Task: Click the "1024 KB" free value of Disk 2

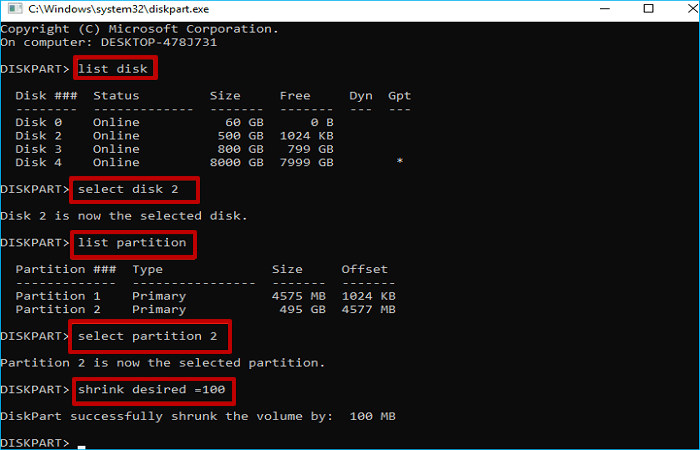Action: (x=306, y=136)
